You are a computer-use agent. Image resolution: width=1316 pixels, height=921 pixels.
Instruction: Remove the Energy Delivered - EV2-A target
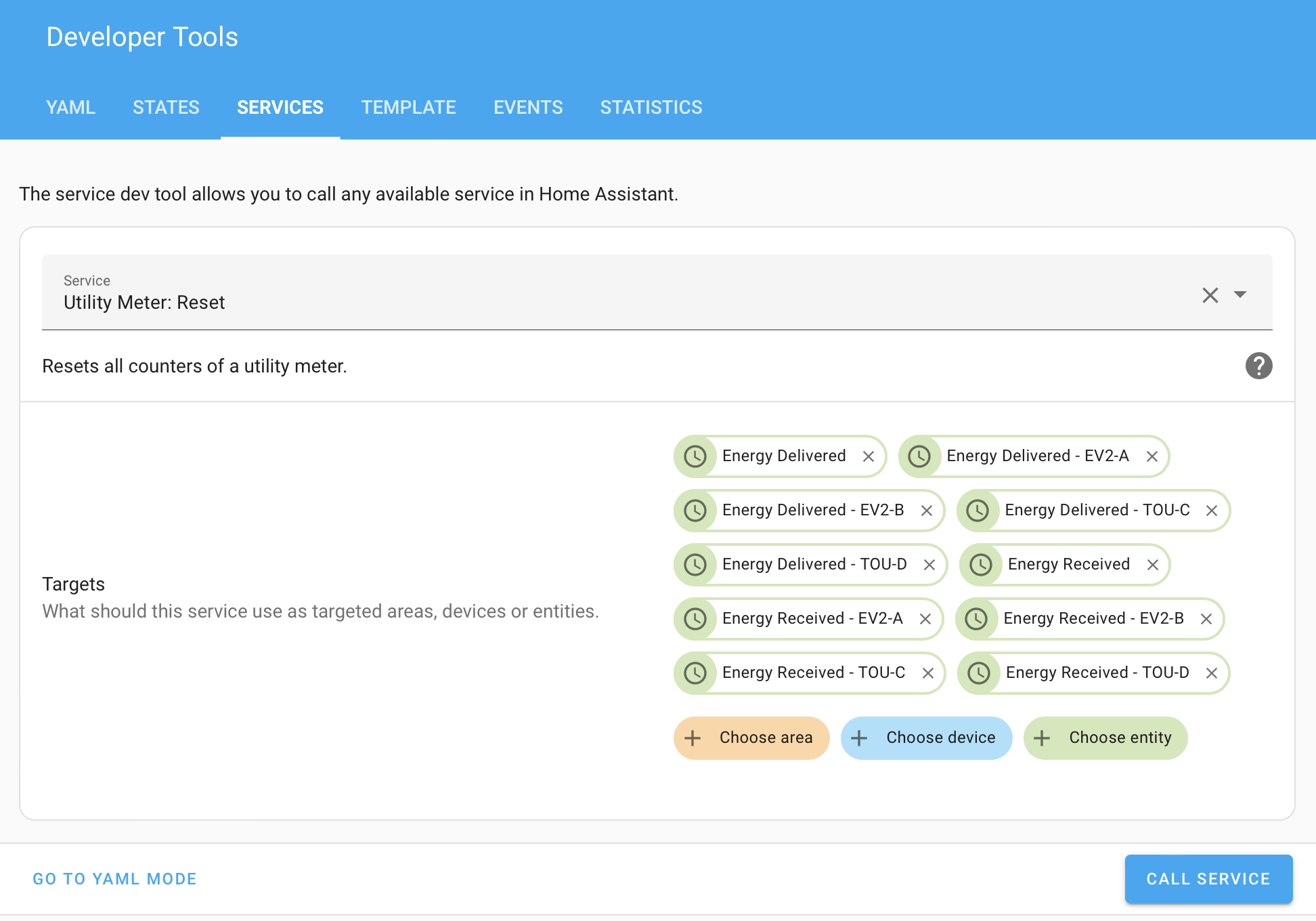click(1152, 456)
